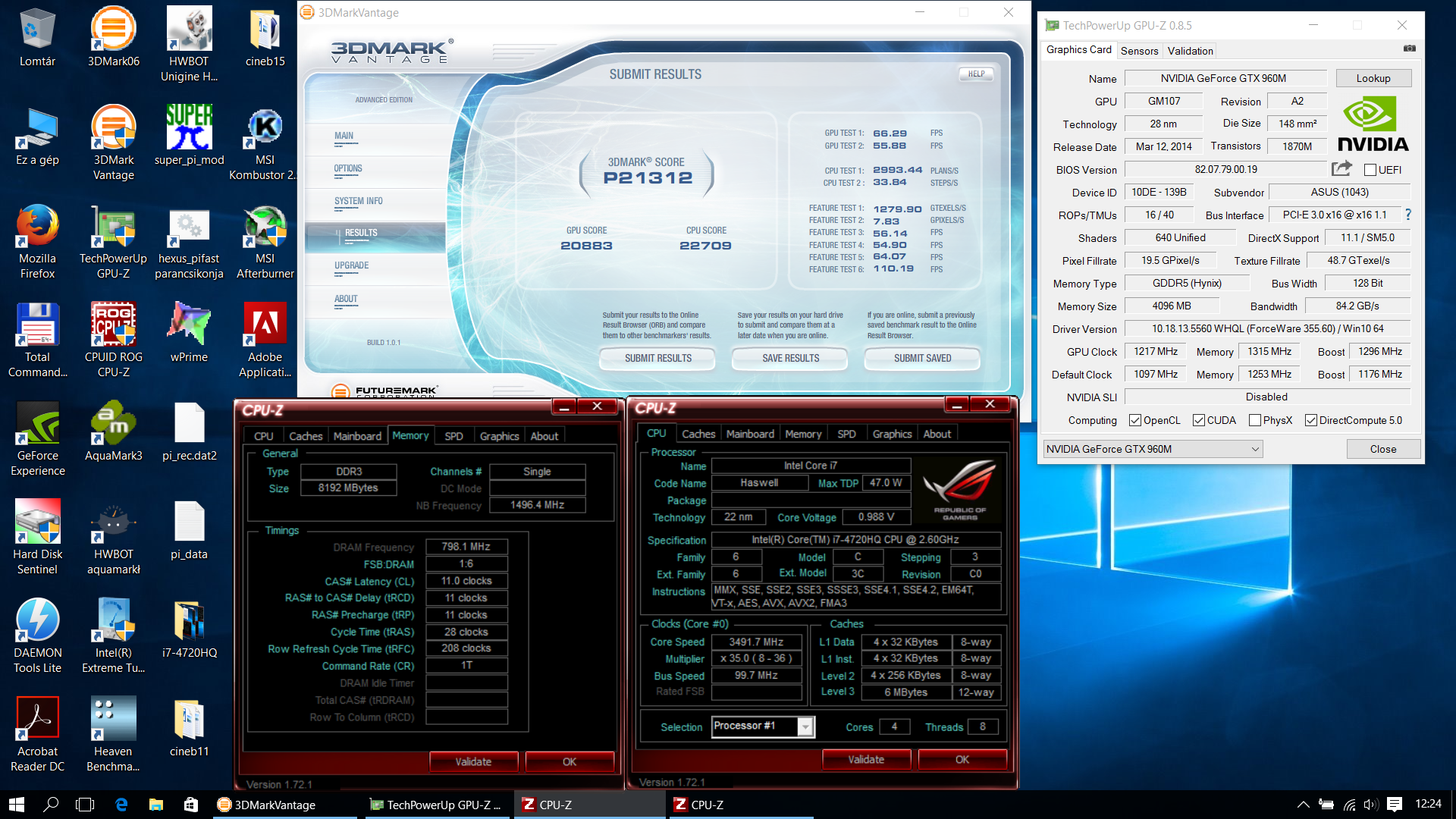Toggle the CUDA checkbox in GPU-Z

tap(1198, 420)
